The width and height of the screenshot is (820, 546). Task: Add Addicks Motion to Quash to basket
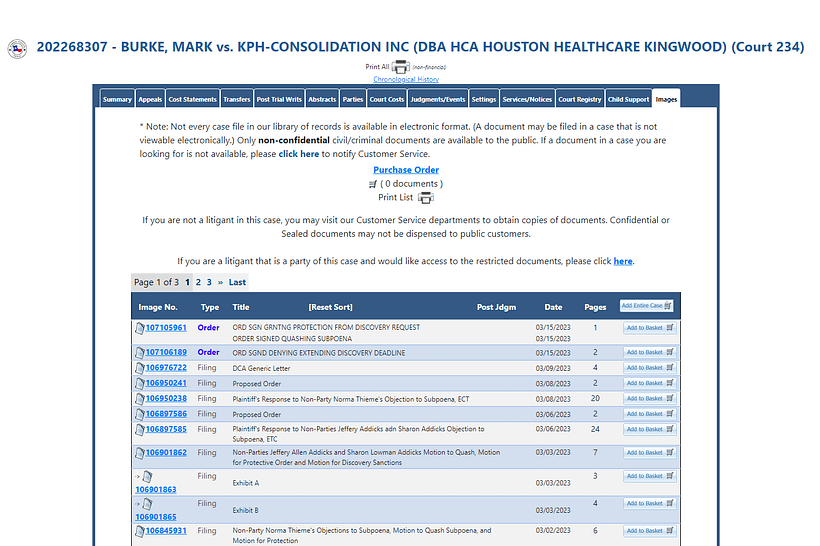(650, 453)
